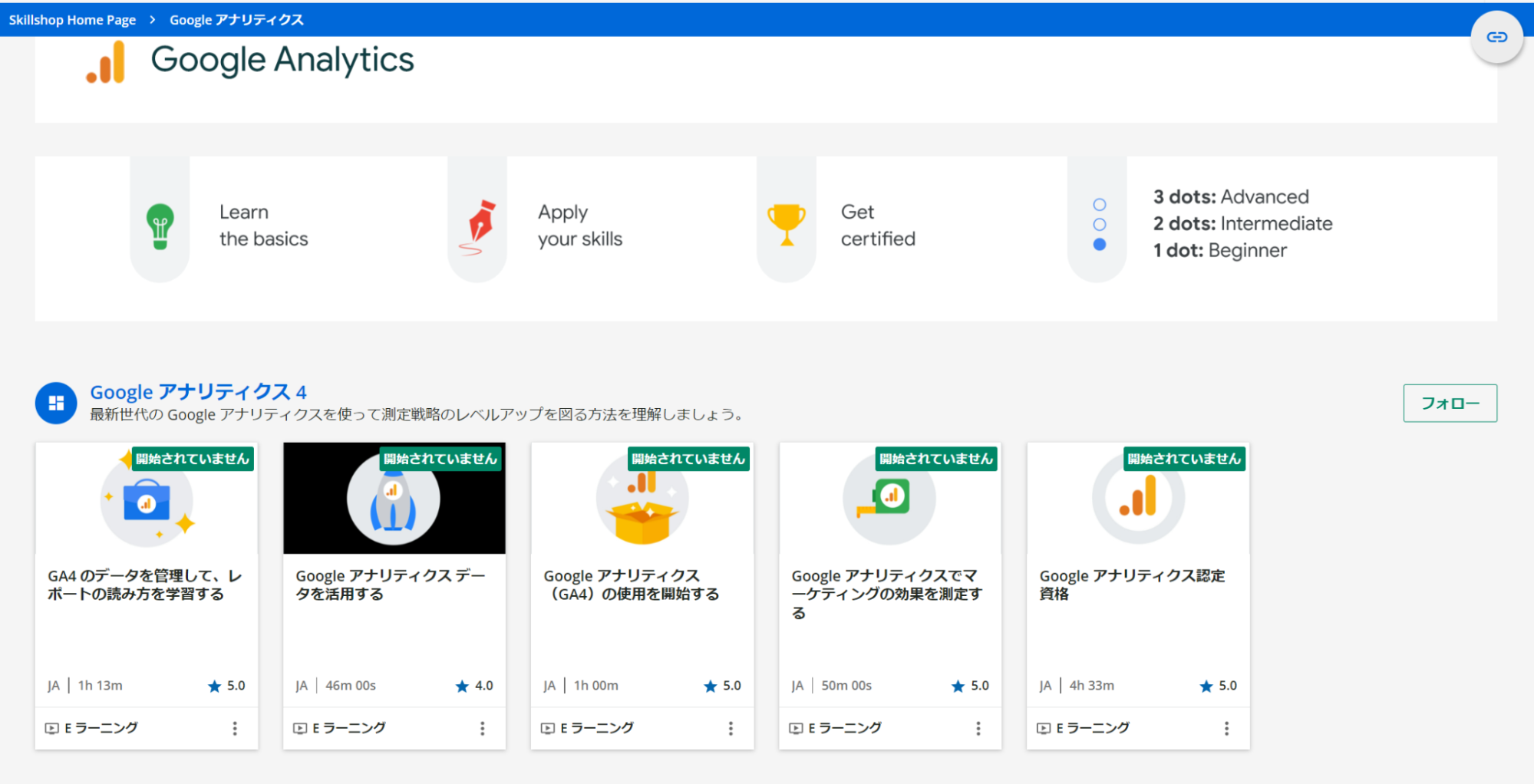Viewport: 1534px width, 784px height.
Task: Click the red pen Apply icon
Action: pos(477,227)
